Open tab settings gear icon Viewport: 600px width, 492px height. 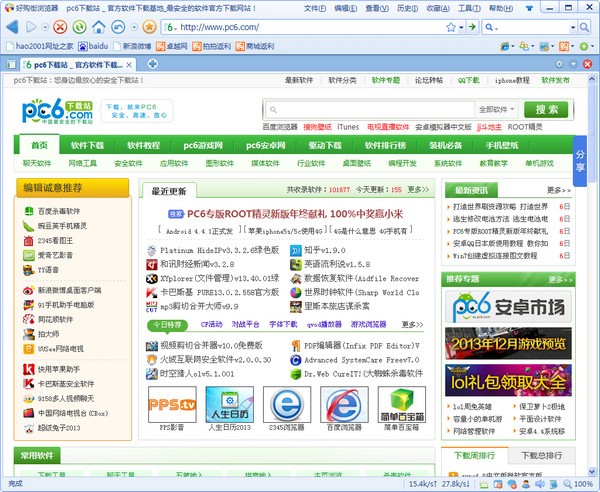point(559,64)
